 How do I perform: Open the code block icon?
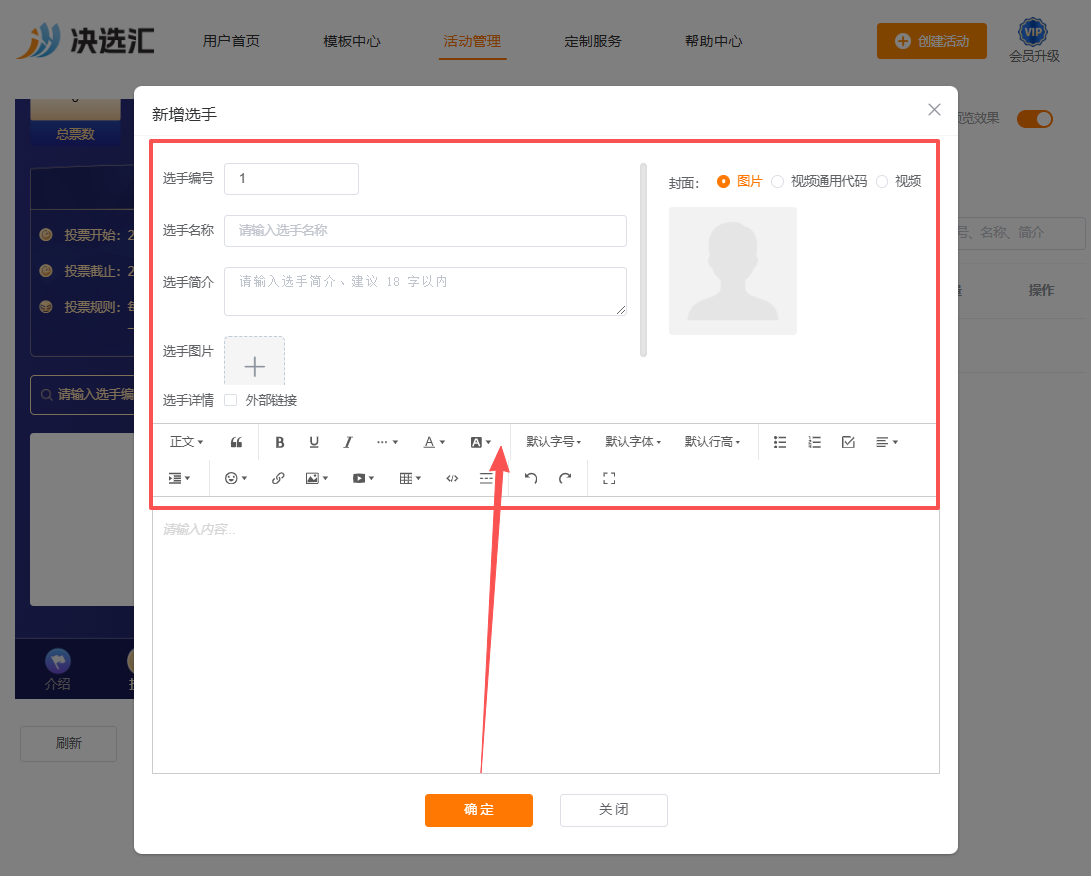452,478
